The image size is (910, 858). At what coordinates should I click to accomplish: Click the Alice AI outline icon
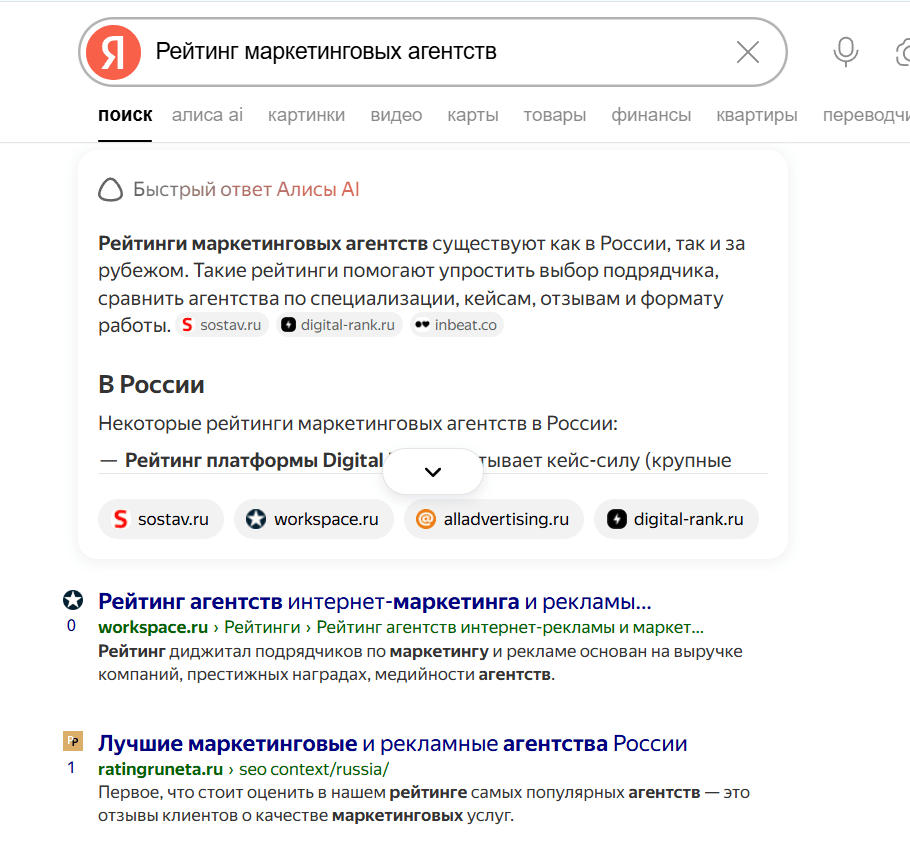[111, 190]
